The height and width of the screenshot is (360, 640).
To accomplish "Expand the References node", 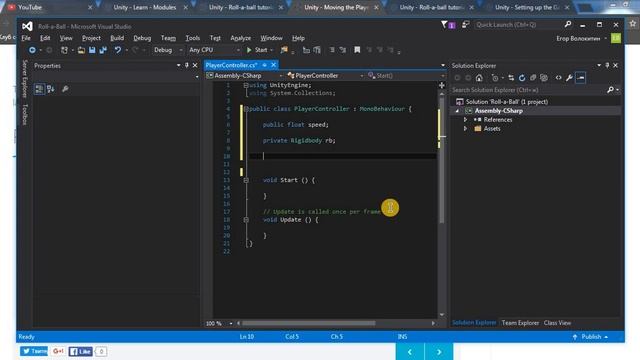I will 465,120.
